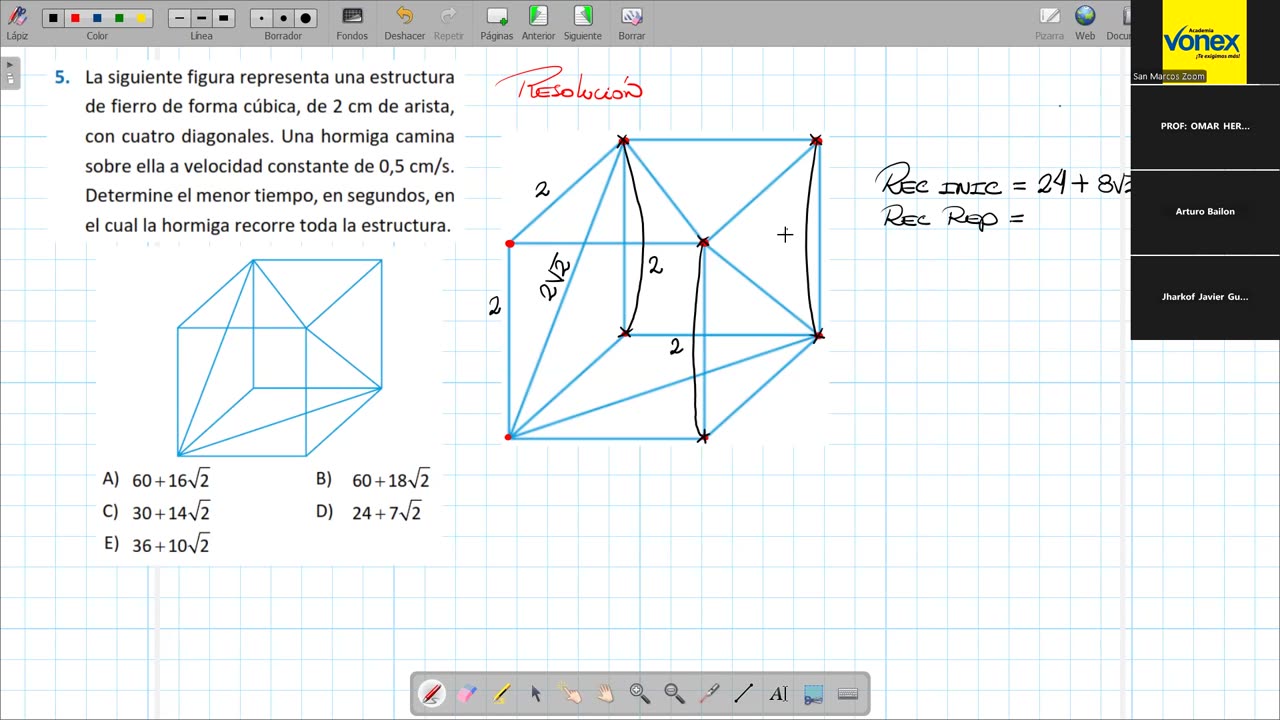The width and height of the screenshot is (1280, 720).
Task: Choose the blue pen color
Action: click(97, 18)
